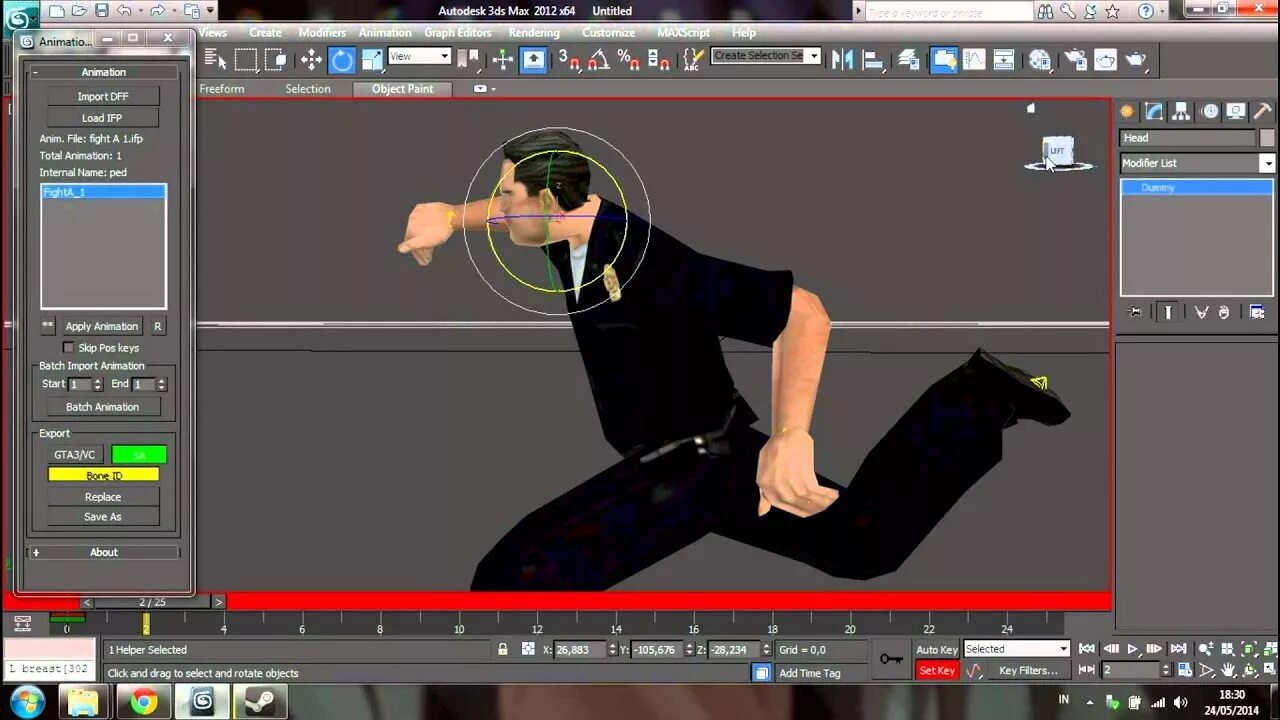Toggle Percent Snap in toolbar
This screenshot has width=1280, height=720.
(629, 60)
